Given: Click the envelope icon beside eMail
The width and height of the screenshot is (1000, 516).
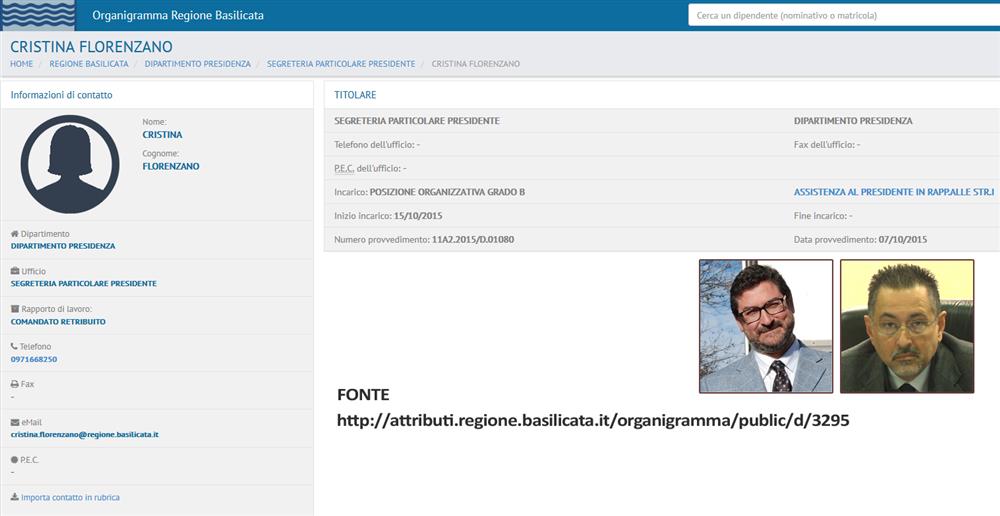Looking at the screenshot, I should click(14, 422).
